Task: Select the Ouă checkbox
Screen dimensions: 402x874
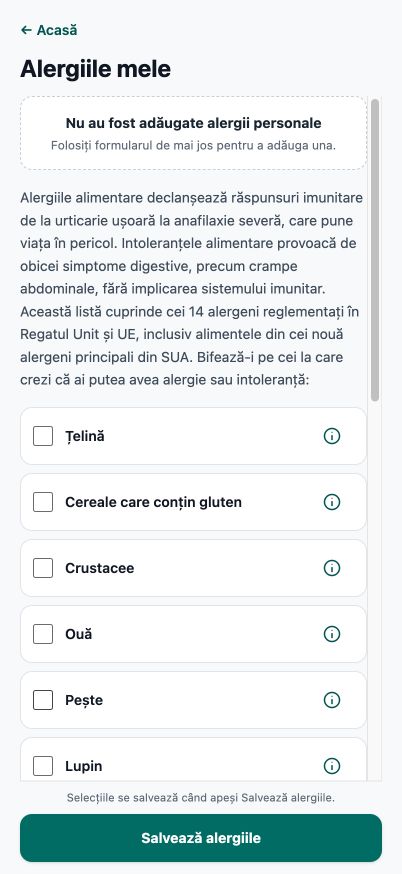Action: click(43, 634)
